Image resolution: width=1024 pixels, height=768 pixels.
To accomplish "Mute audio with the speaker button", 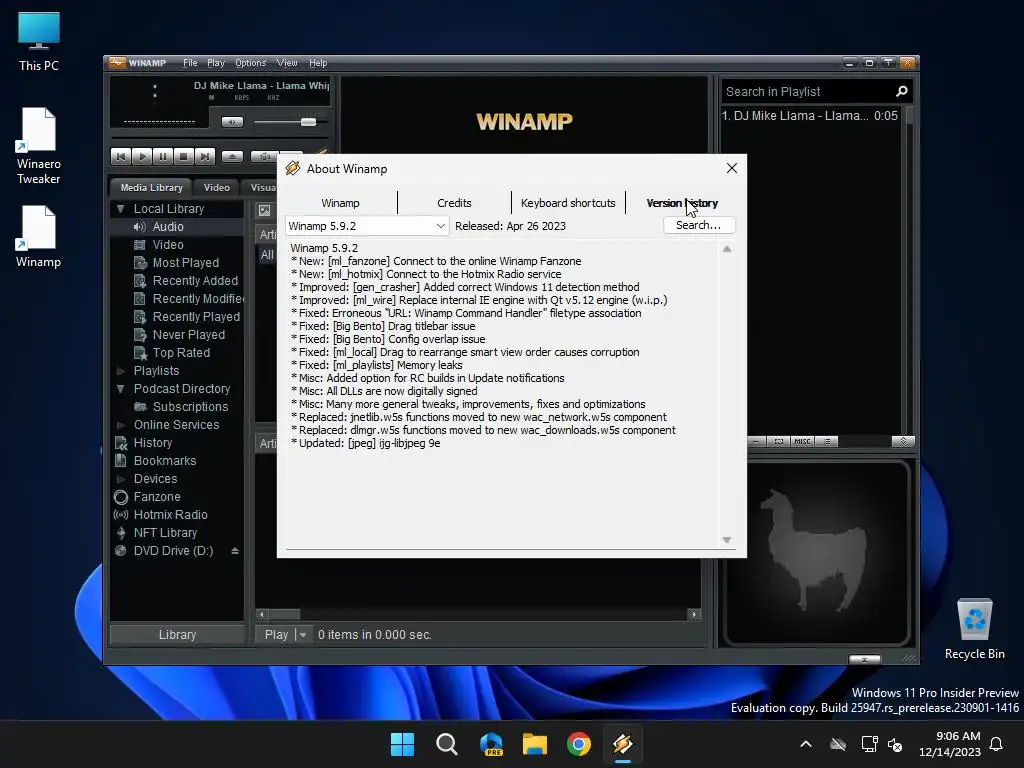I will pos(232,122).
